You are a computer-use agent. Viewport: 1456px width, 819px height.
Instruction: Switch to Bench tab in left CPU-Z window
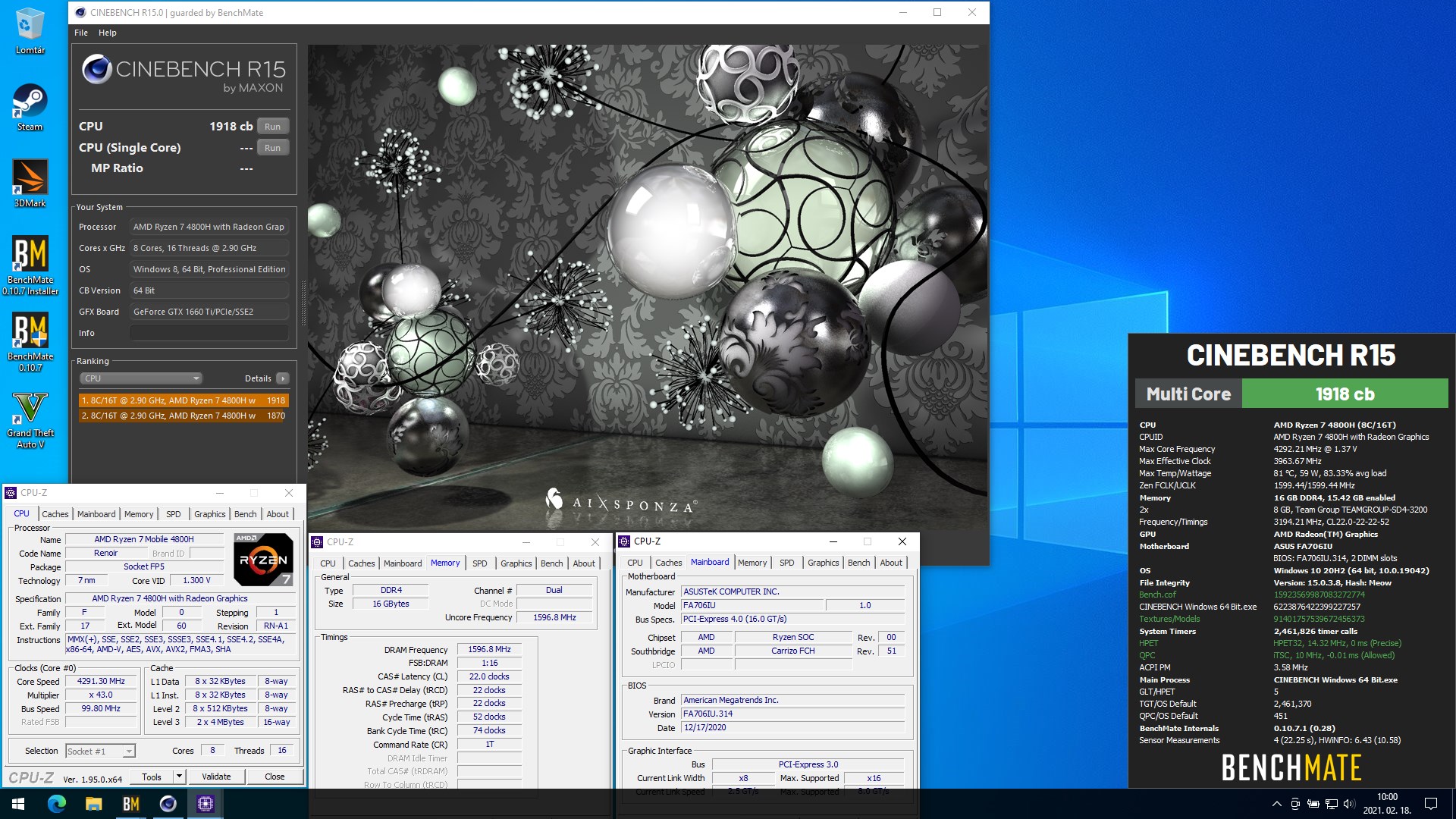click(x=245, y=514)
